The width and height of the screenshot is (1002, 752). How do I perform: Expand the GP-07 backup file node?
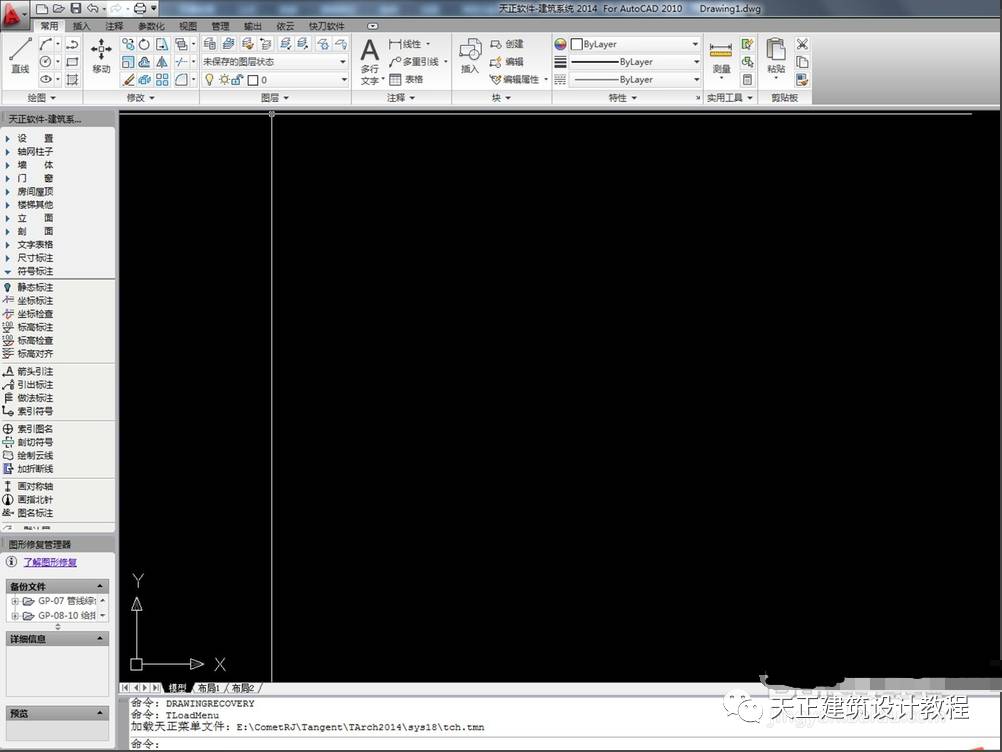coord(15,601)
